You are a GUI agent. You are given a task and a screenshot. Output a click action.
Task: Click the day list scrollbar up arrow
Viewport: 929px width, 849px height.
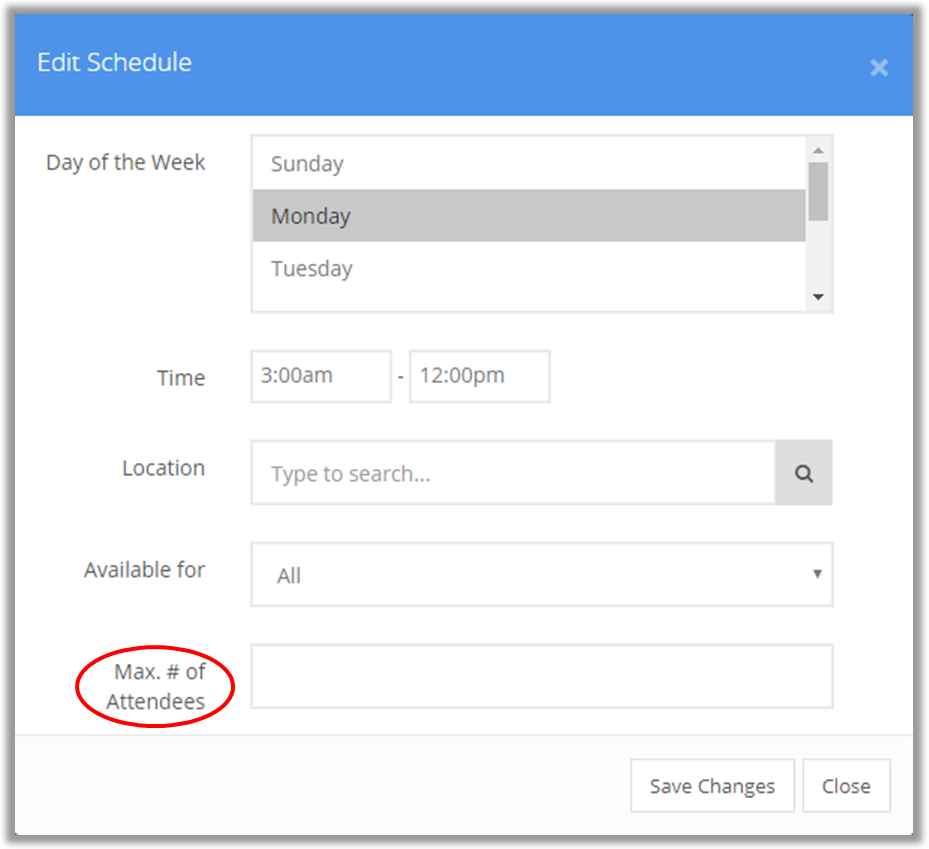(x=818, y=150)
